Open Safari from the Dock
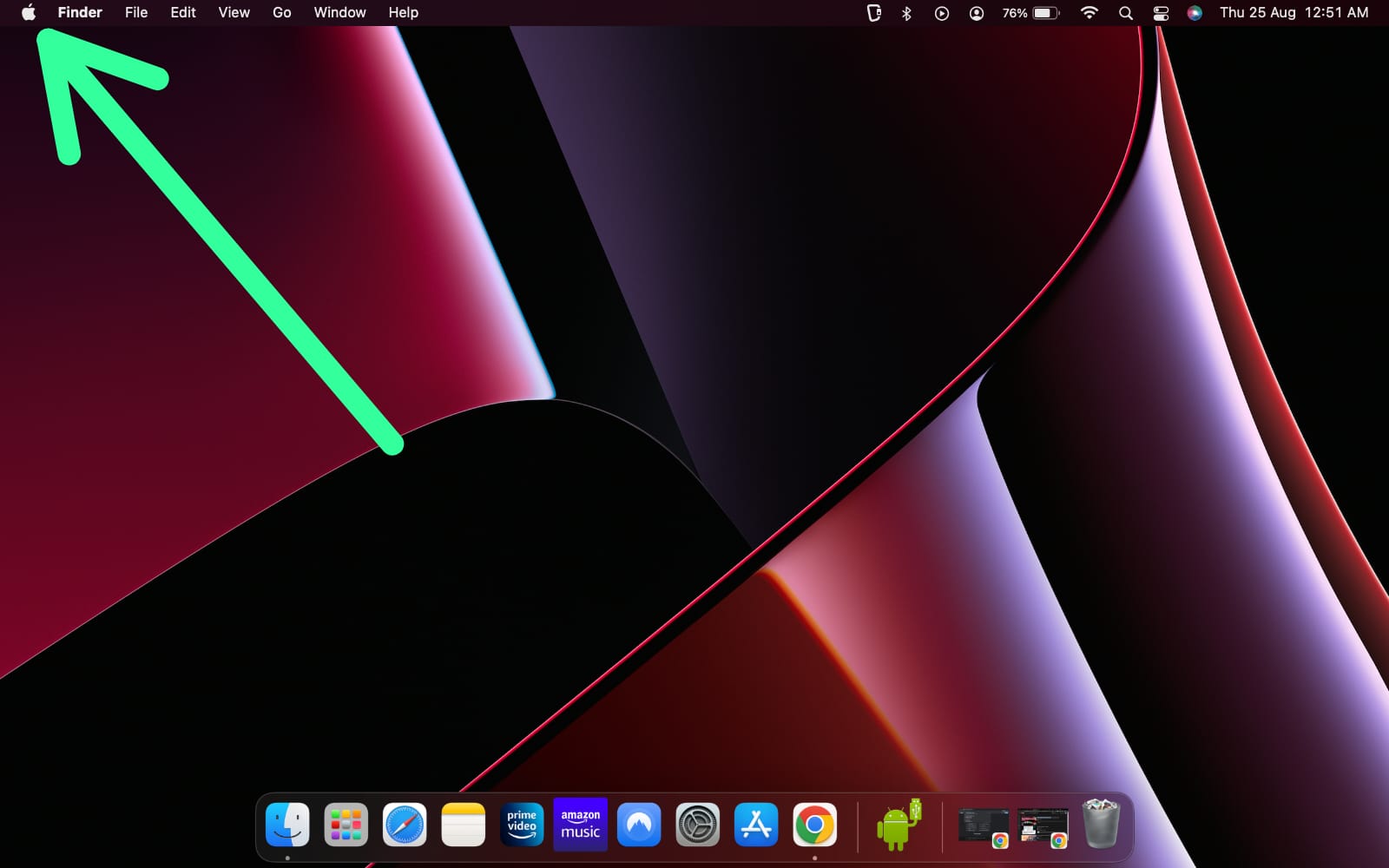1389x868 pixels. coord(404,825)
